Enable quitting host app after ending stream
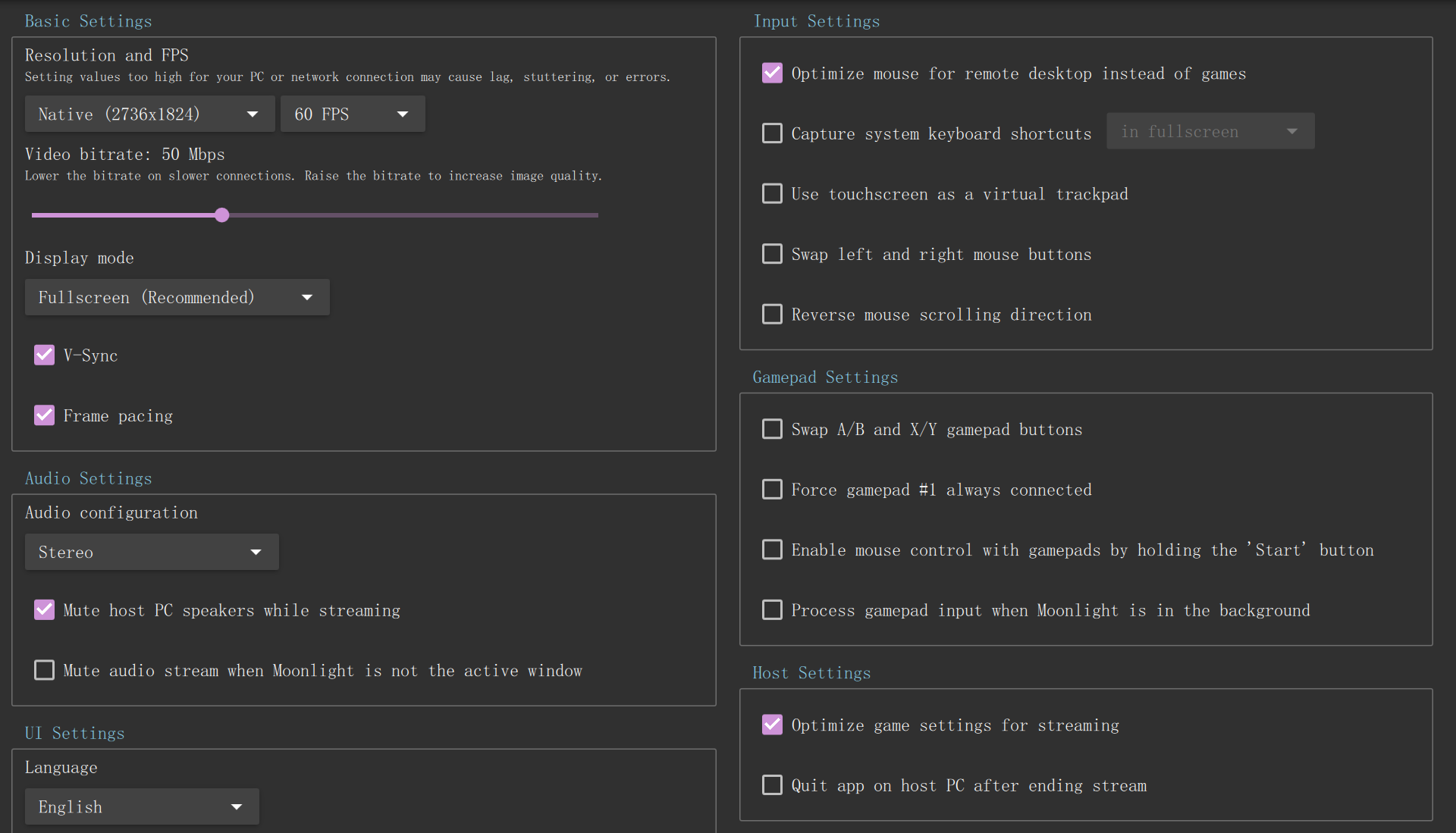Viewport: 1456px width, 833px height. coord(772,785)
